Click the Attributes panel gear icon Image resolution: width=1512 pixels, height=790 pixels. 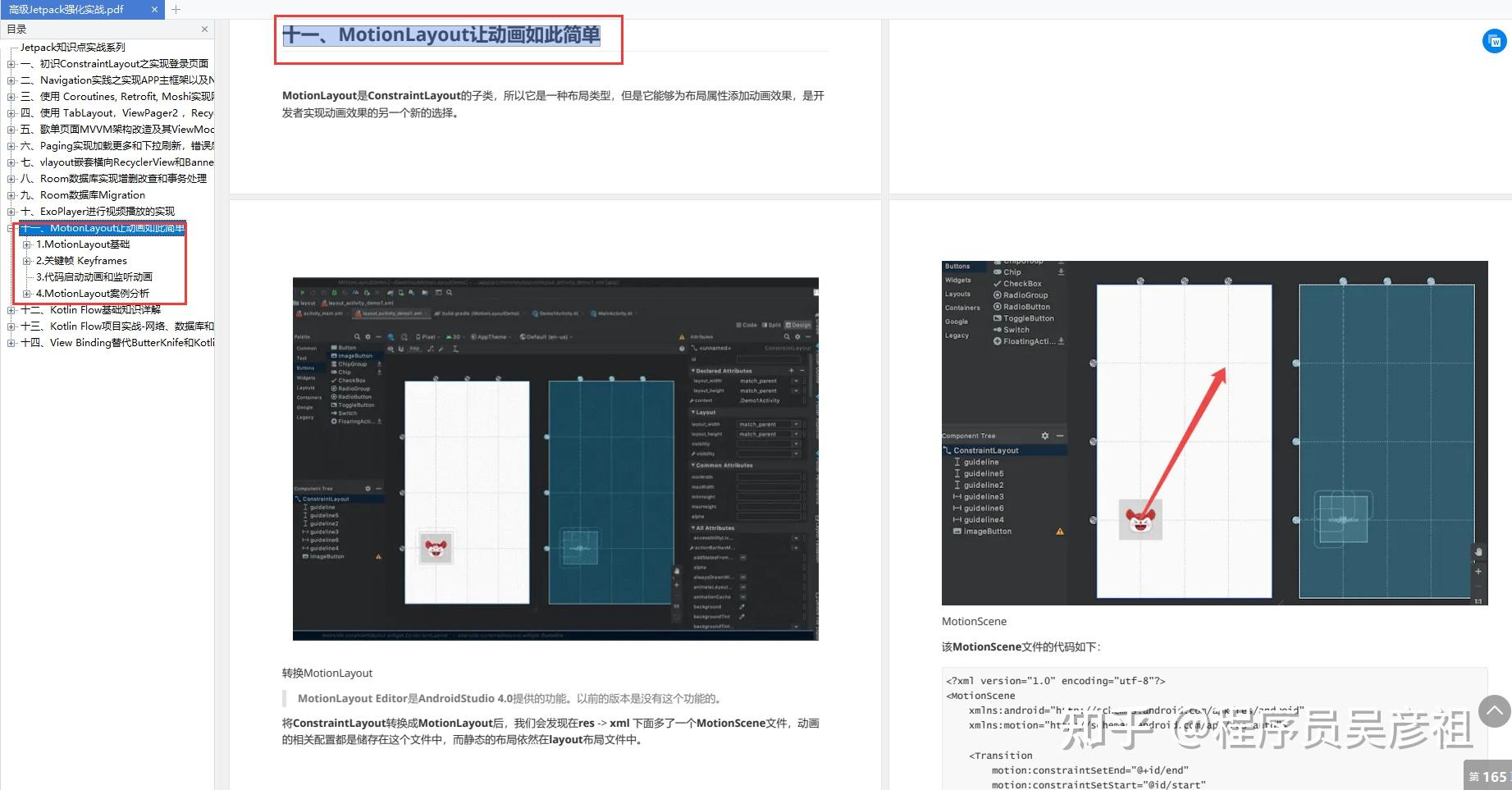pos(797,336)
